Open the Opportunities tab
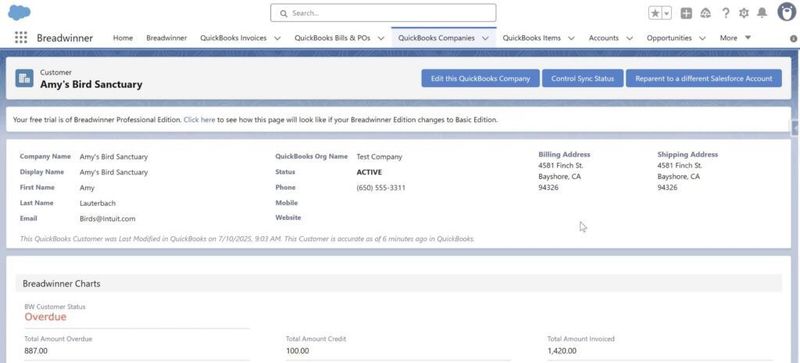This screenshot has height=363, width=800. (669, 38)
